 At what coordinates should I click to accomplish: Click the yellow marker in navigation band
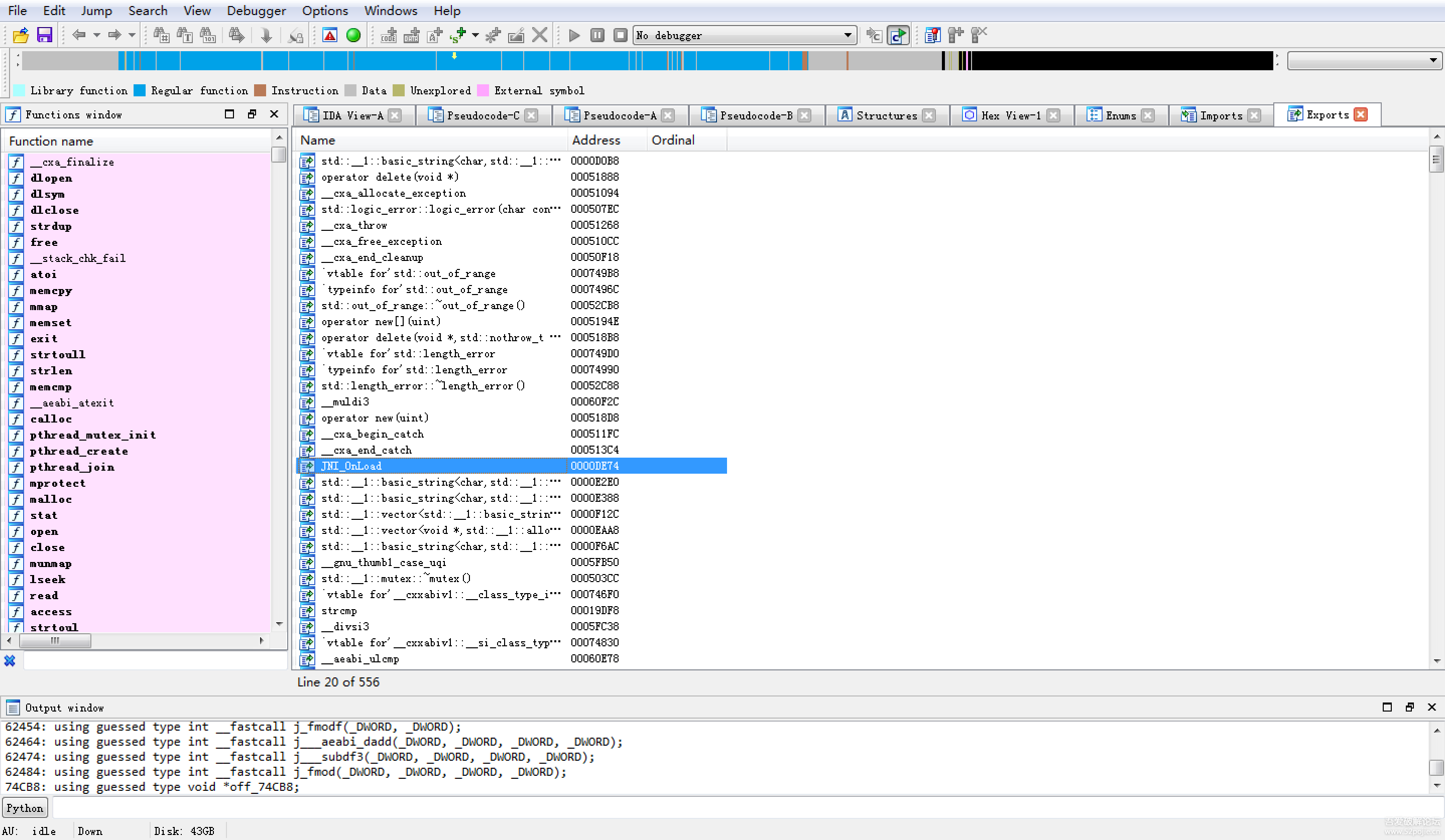454,56
